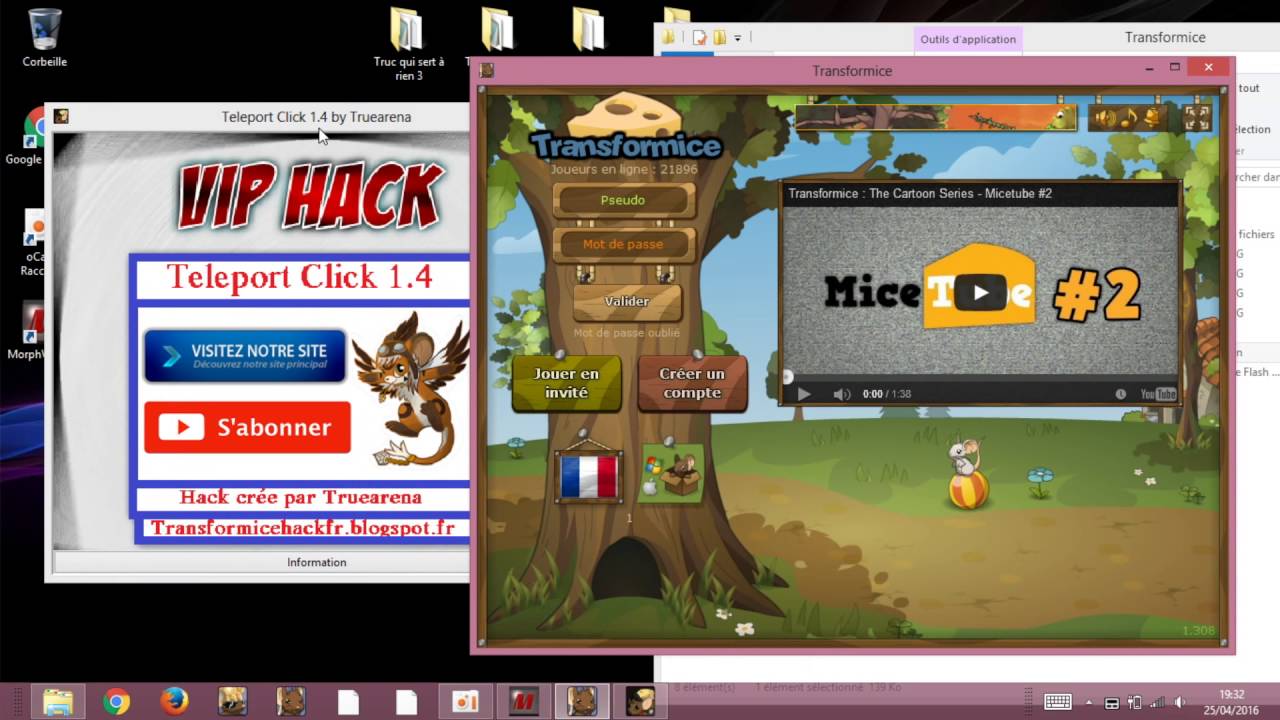The image size is (1280, 720).
Task: Click the Transformice window title icon
Action: click(x=487, y=70)
